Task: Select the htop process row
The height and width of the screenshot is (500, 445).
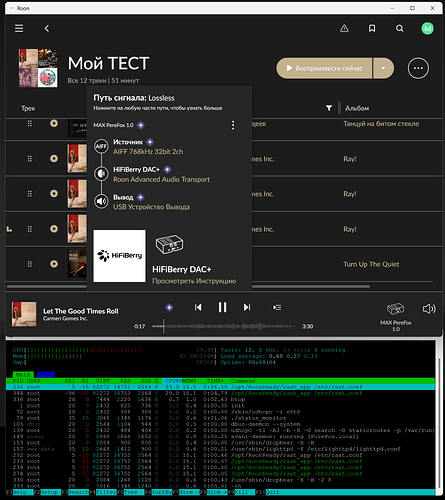Action: [x=220, y=399]
